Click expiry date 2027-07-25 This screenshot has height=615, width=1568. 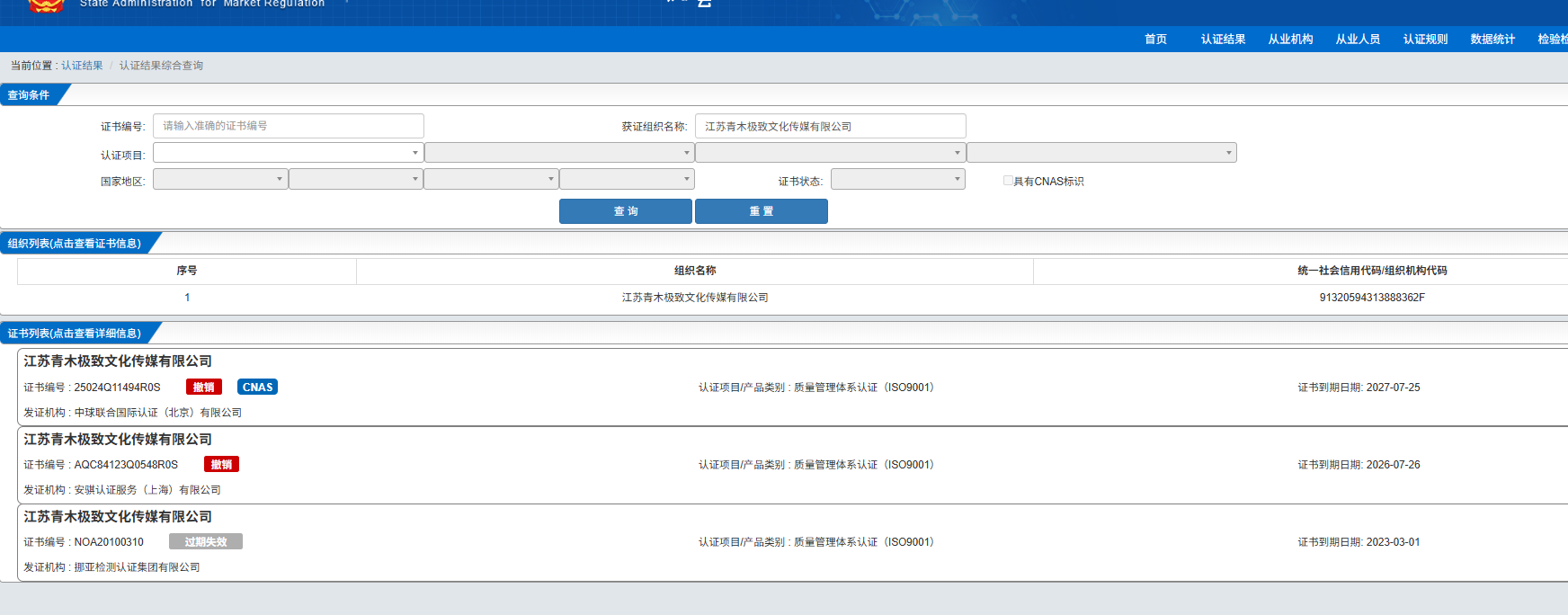[x=1393, y=388]
